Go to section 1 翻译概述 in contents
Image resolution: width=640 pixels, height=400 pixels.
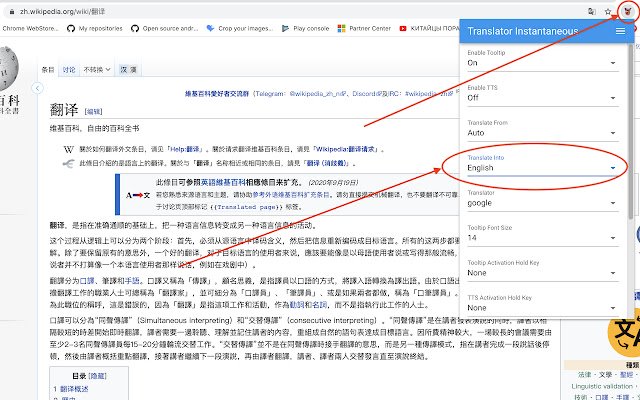71,389
